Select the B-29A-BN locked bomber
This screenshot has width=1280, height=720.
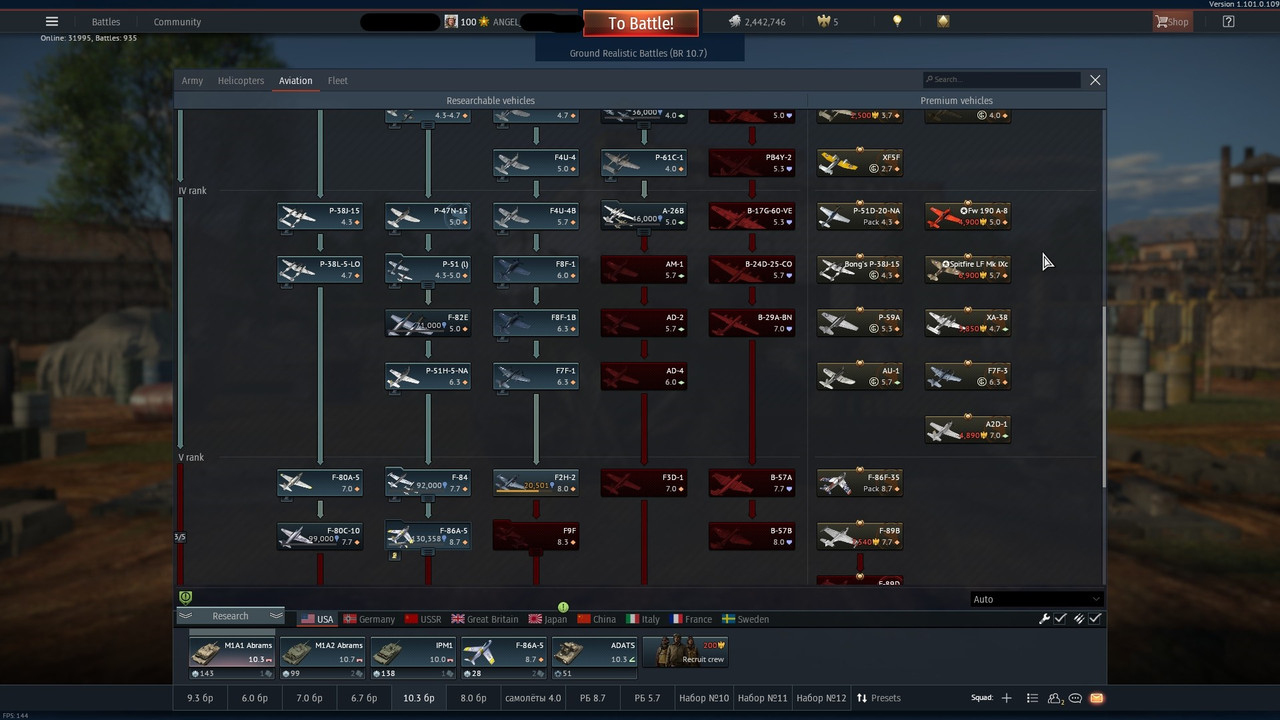tap(752, 323)
